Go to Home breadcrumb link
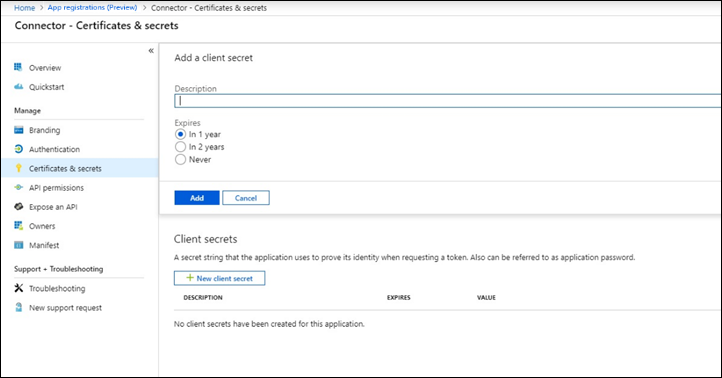This screenshot has height=378, width=722. 24,8
